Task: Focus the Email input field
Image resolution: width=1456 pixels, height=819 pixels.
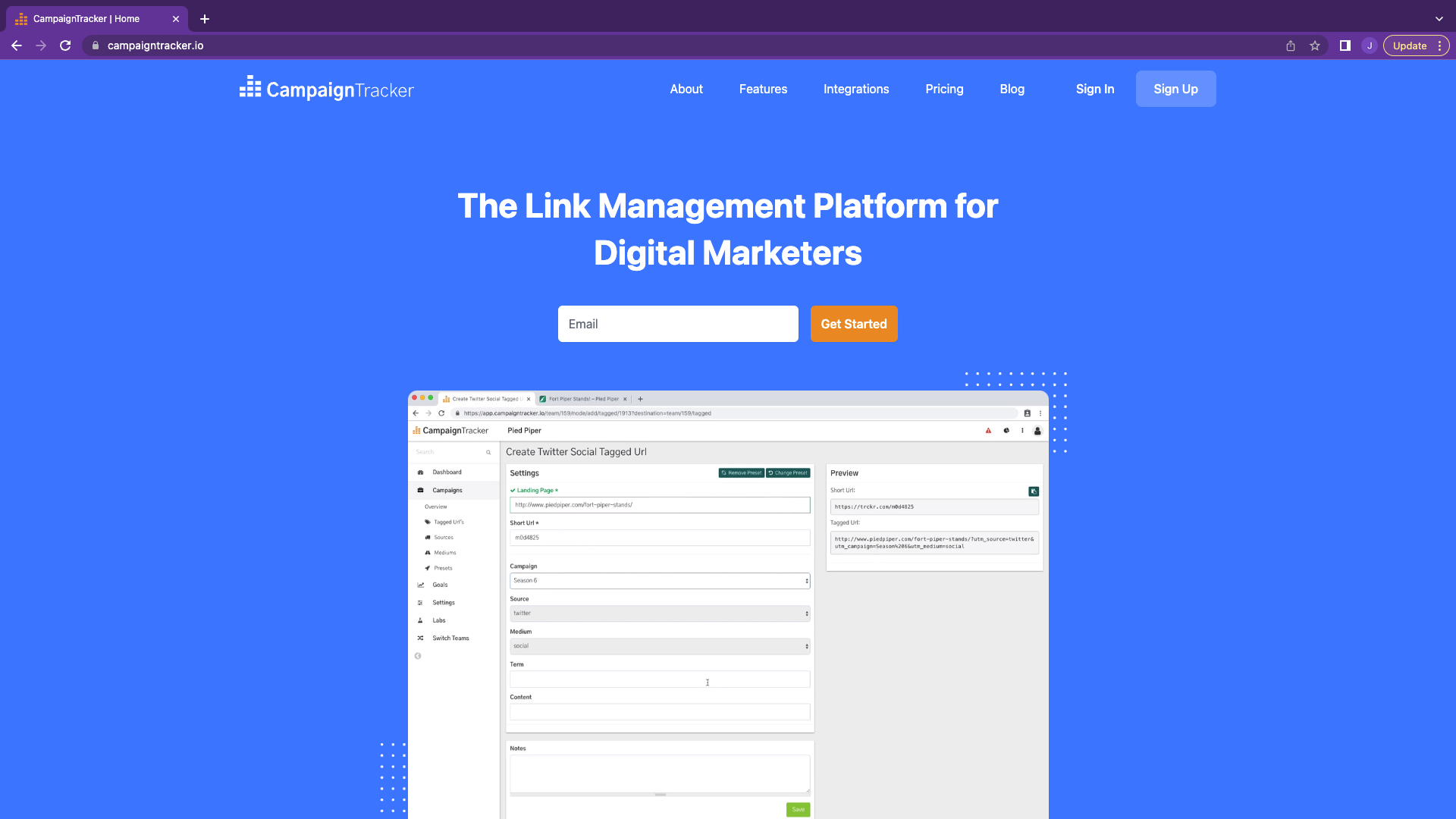Action: tap(677, 324)
